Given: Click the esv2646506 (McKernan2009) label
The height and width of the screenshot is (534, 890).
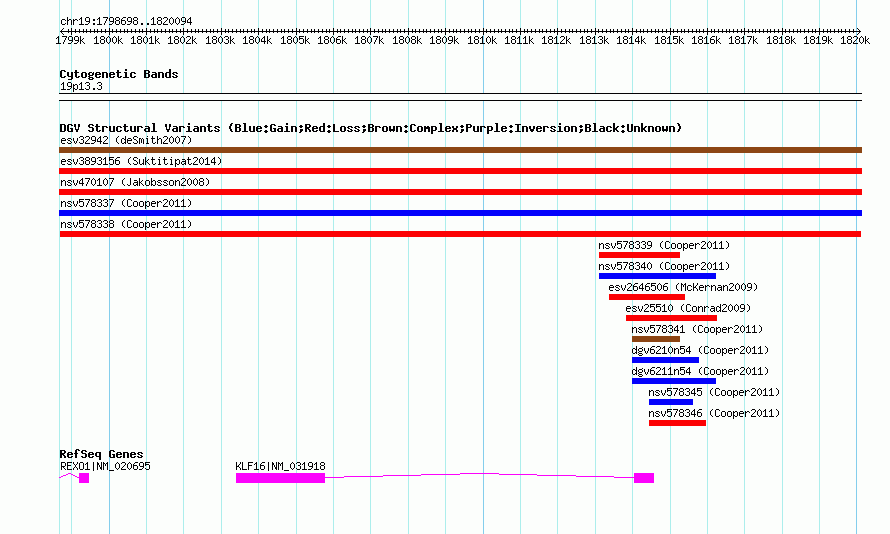Looking at the screenshot, I should pos(683,287).
